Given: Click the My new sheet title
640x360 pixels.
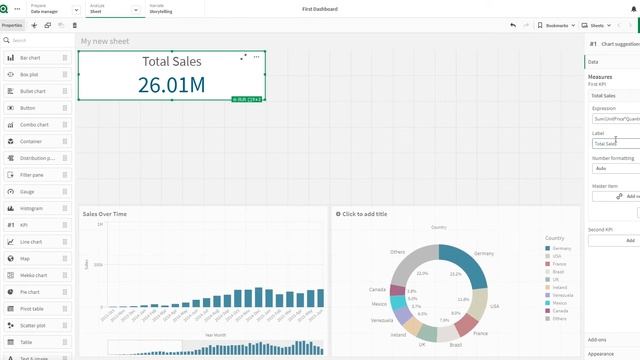Looking at the screenshot, I should (105, 41).
